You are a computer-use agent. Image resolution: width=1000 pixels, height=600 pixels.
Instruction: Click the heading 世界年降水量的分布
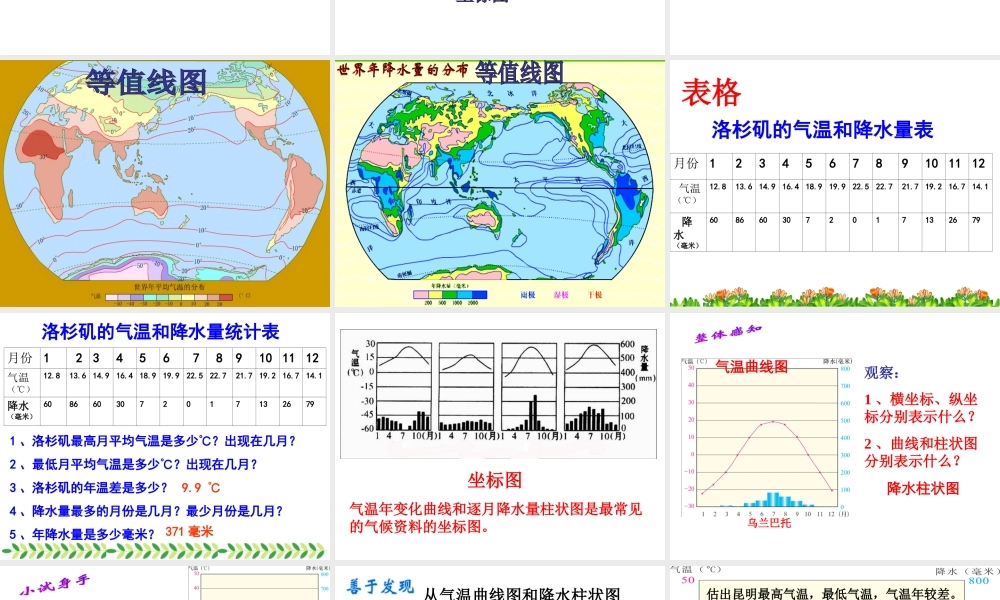[x=402, y=70]
